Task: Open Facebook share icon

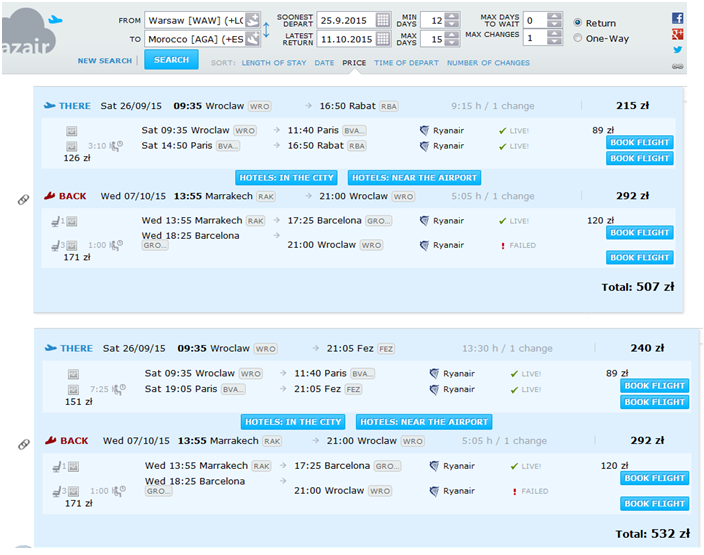Action: coord(678,18)
